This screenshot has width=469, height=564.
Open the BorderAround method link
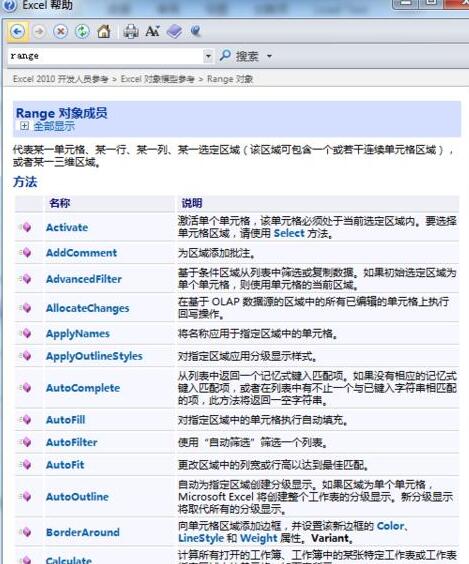tap(83, 532)
